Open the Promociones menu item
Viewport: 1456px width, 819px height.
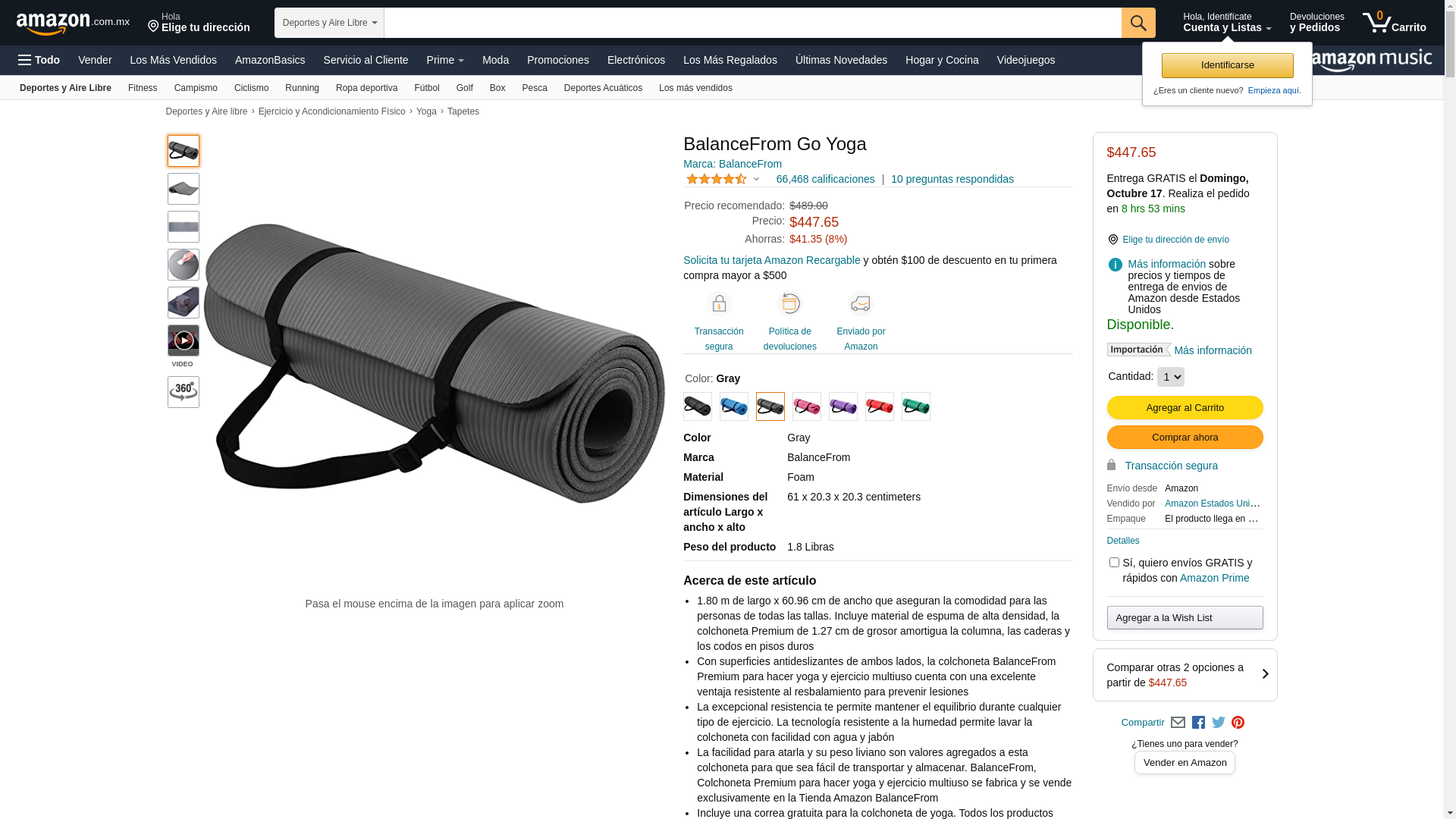[558, 60]
